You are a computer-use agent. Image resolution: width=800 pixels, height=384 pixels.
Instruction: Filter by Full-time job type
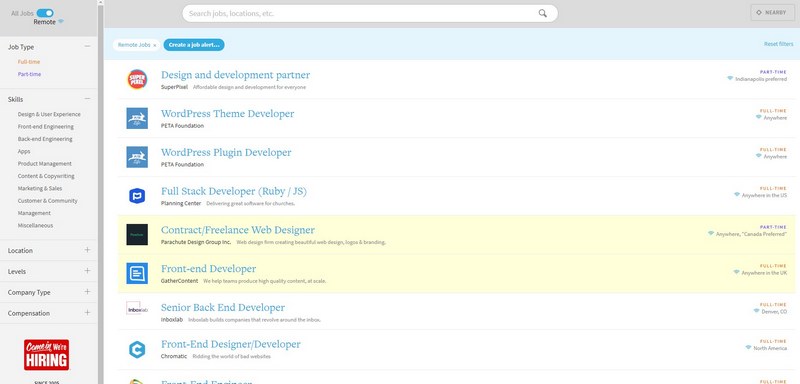click(29, 62)
